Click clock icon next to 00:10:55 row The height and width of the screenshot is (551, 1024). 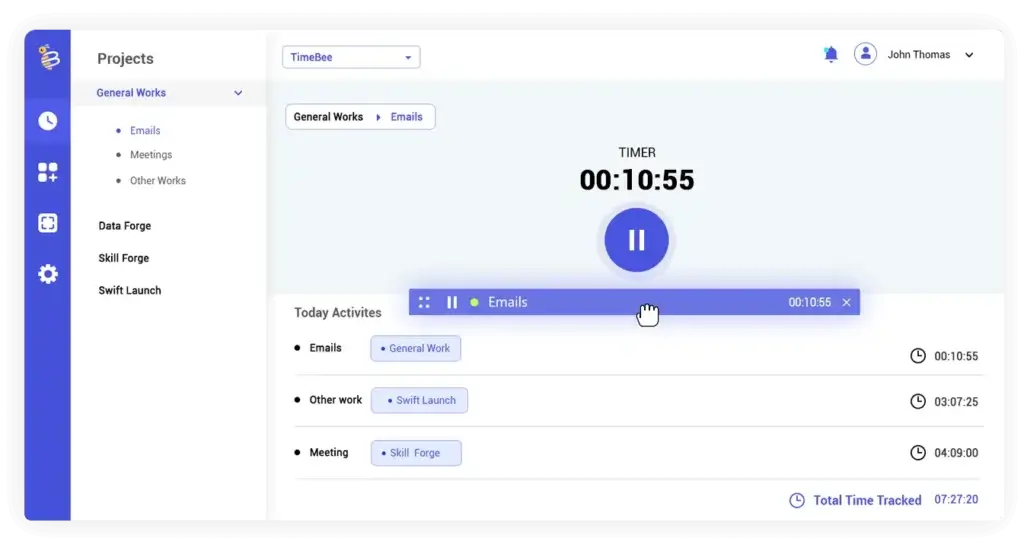click(x=918, y=356)
